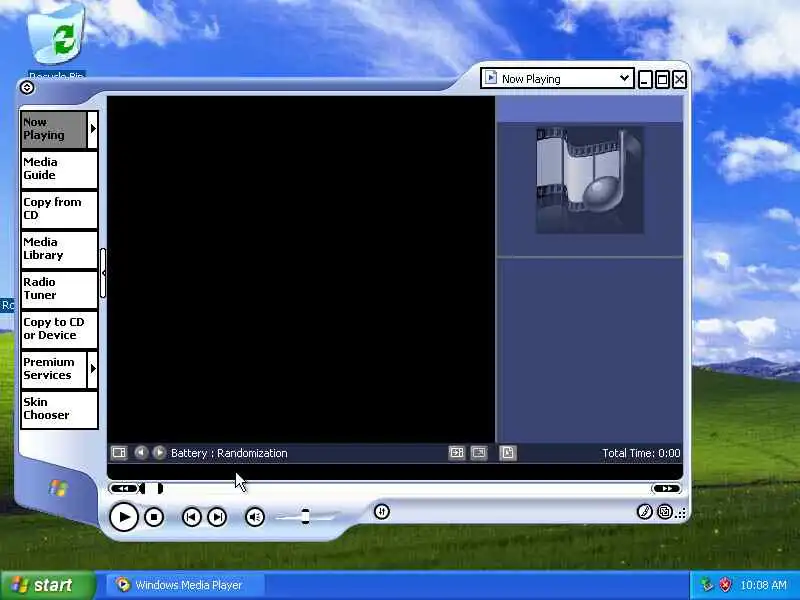Open the Recycle Bin desktop icon
This screenshot has width=800, height=600.
57,41
